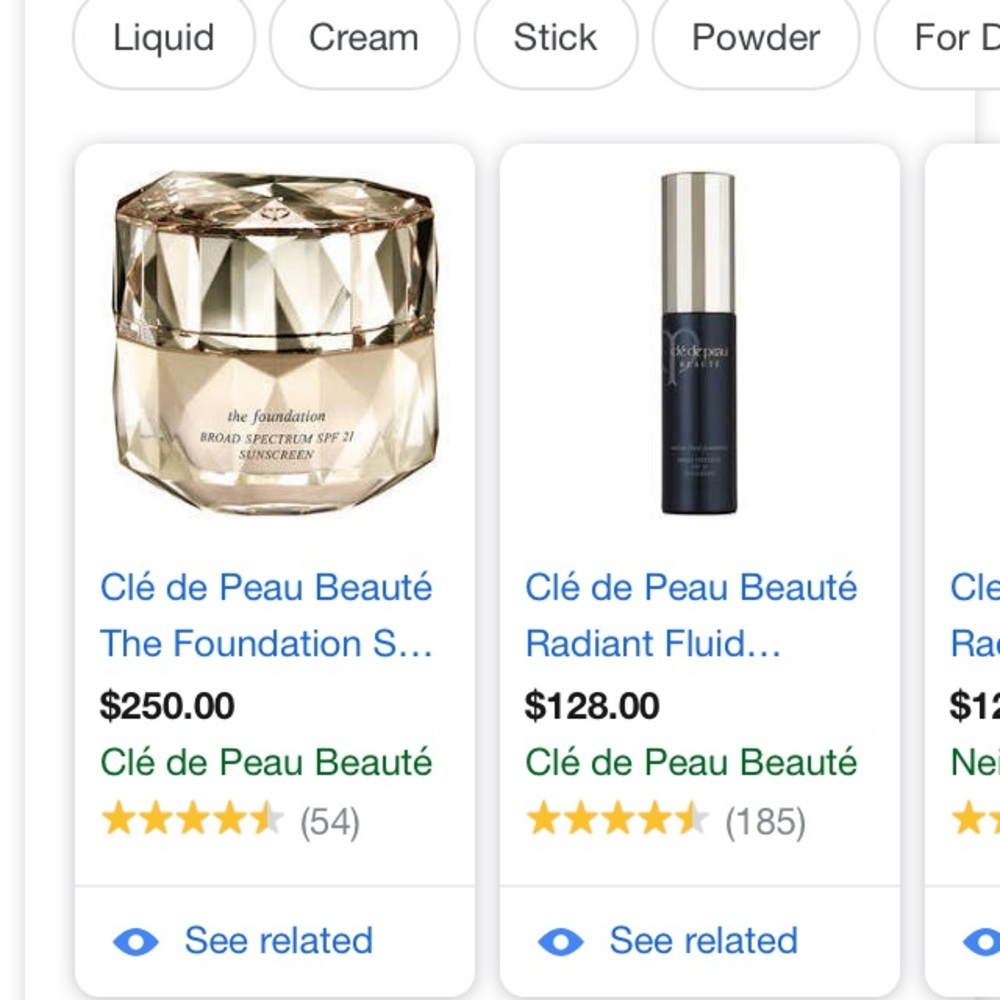
Task: Click See related under $128.00 product
Action: [703, 941]
